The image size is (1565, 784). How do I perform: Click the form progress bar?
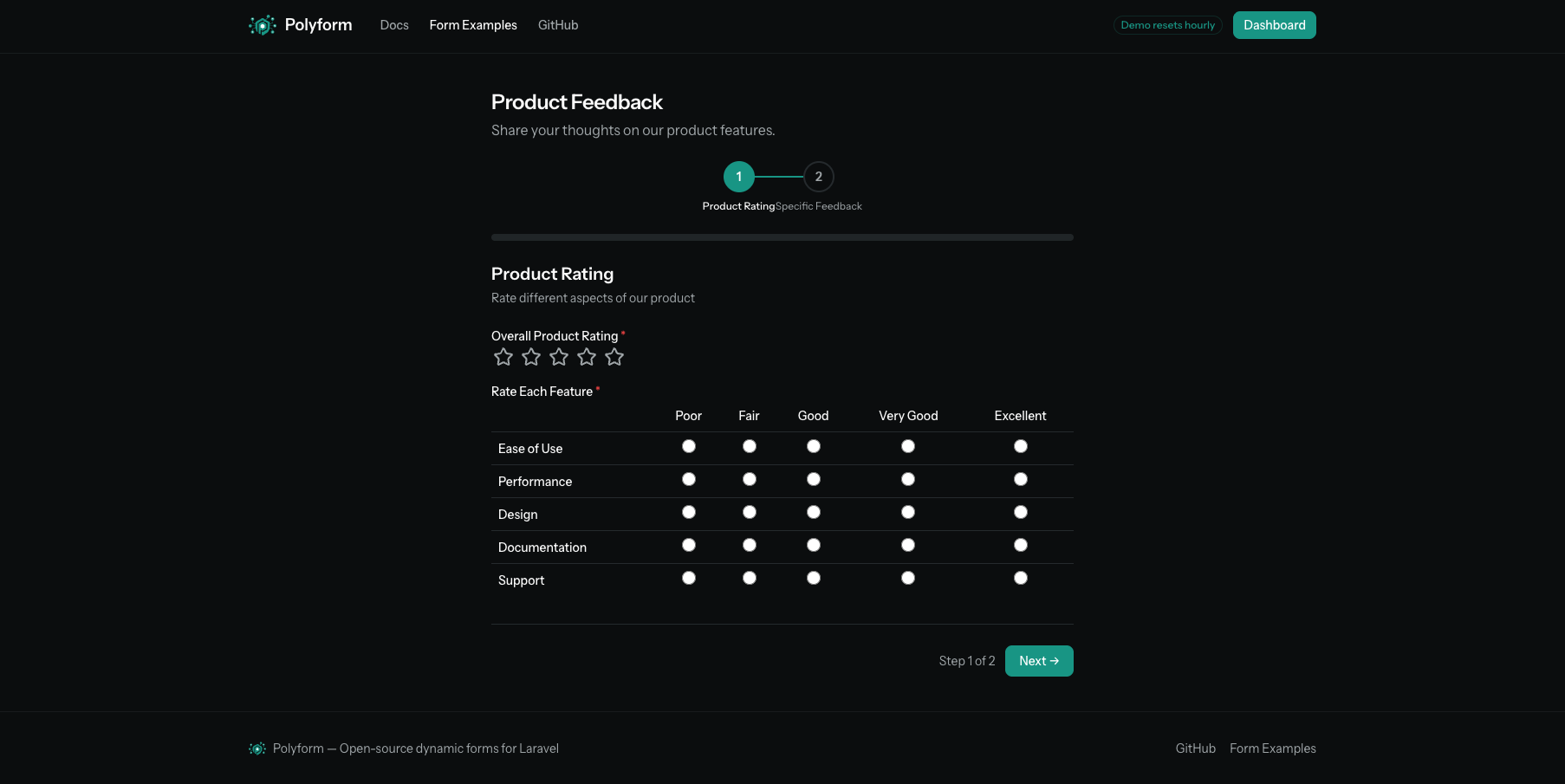[x=782, y=236]
